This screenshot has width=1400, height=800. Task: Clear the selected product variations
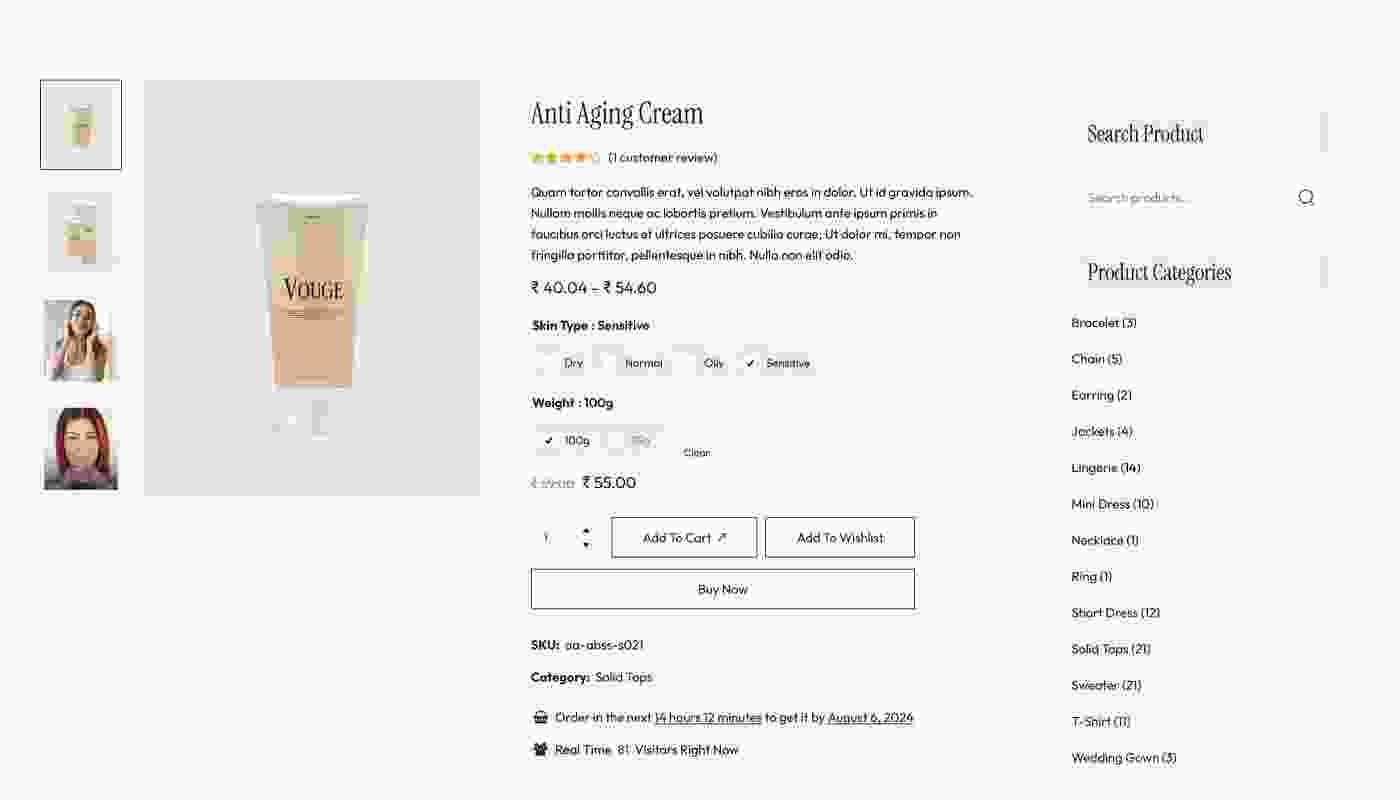pyautogui.click(x=696, y=452)
